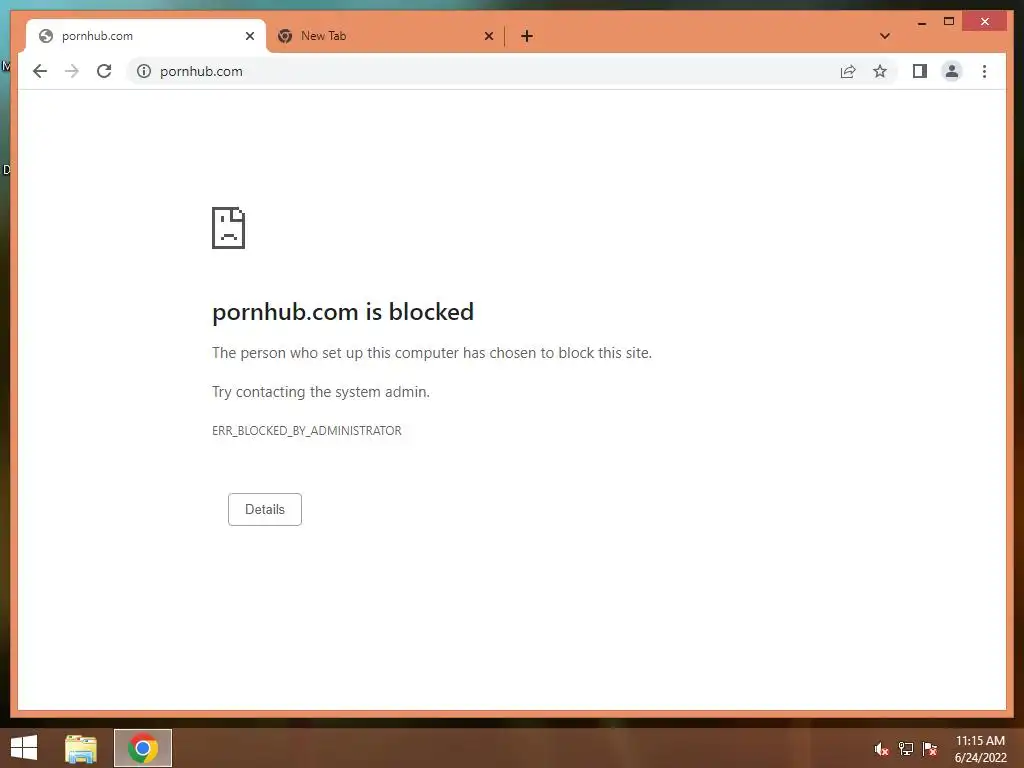Click the Chrome taskbar icon
The height and width of the screenshot is (768, 1024).
click(x=143, y=748)
